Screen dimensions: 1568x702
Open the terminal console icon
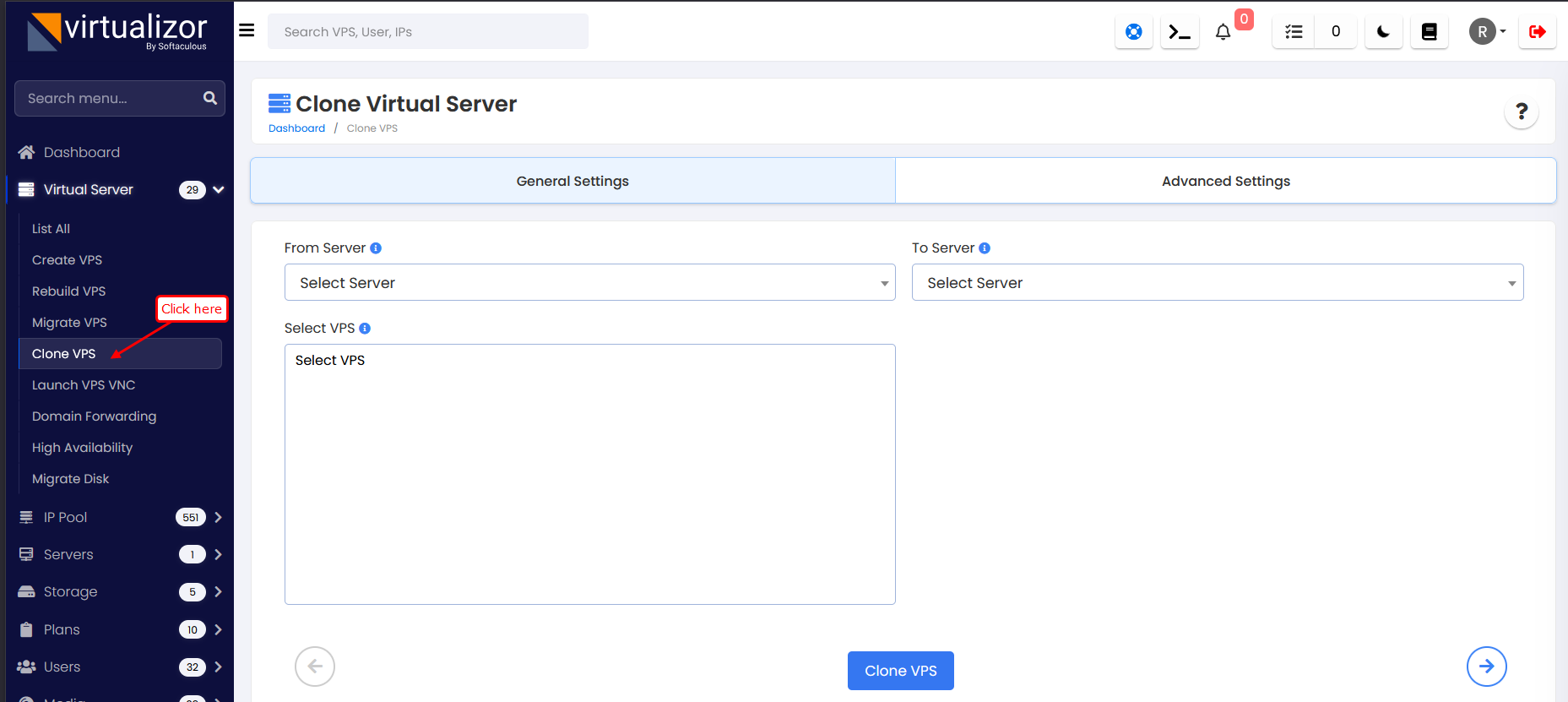point(1179,32)
